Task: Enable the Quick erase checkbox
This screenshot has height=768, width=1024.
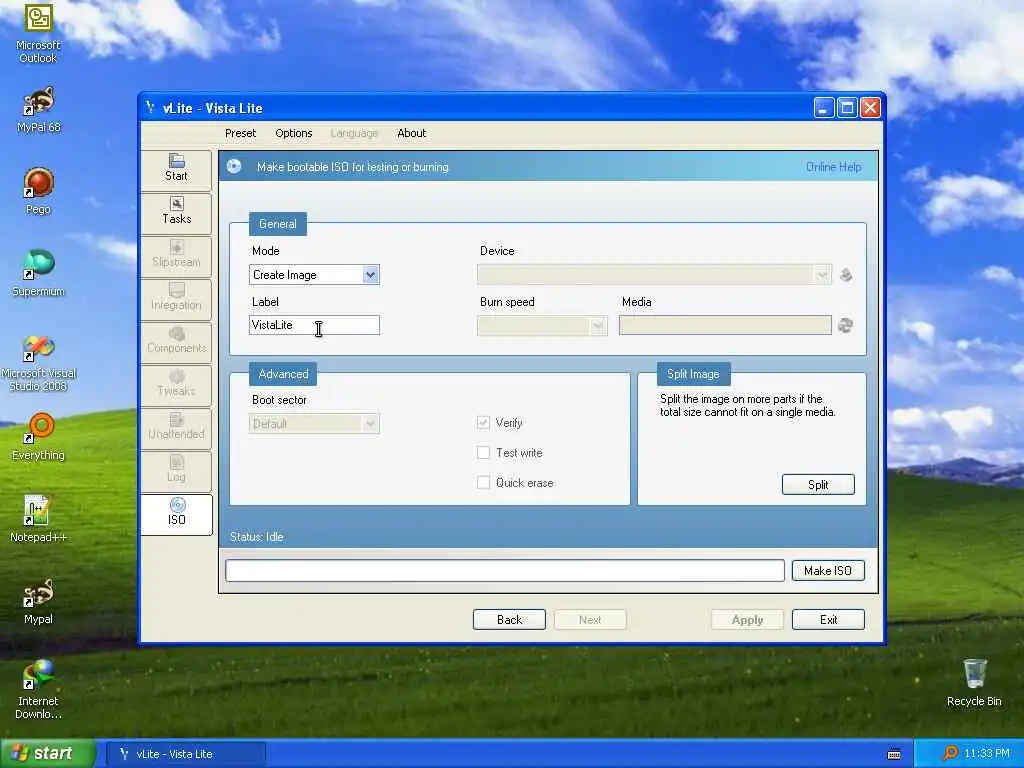Action: (x=483, y=483)
